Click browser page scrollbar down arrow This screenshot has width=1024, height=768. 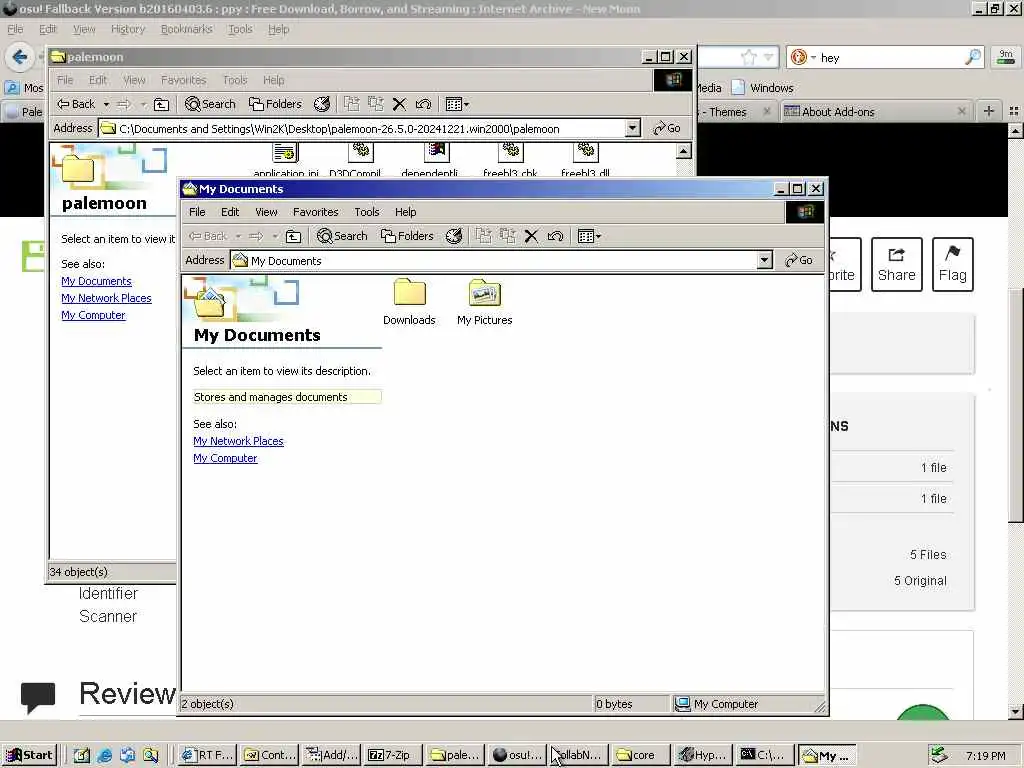[1015, 712]
